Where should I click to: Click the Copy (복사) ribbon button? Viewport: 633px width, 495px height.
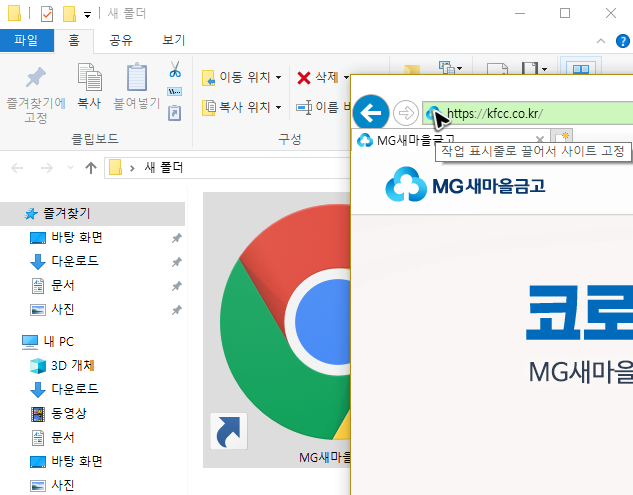89,86
